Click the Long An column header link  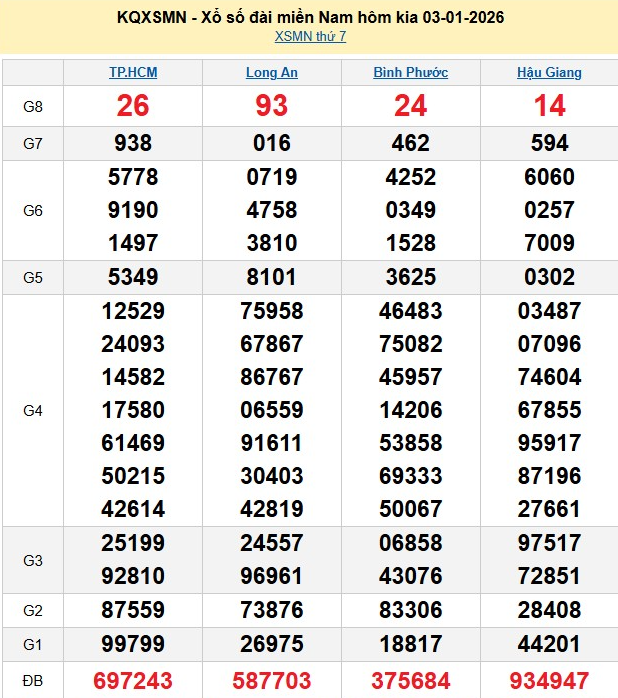point(272,73)
